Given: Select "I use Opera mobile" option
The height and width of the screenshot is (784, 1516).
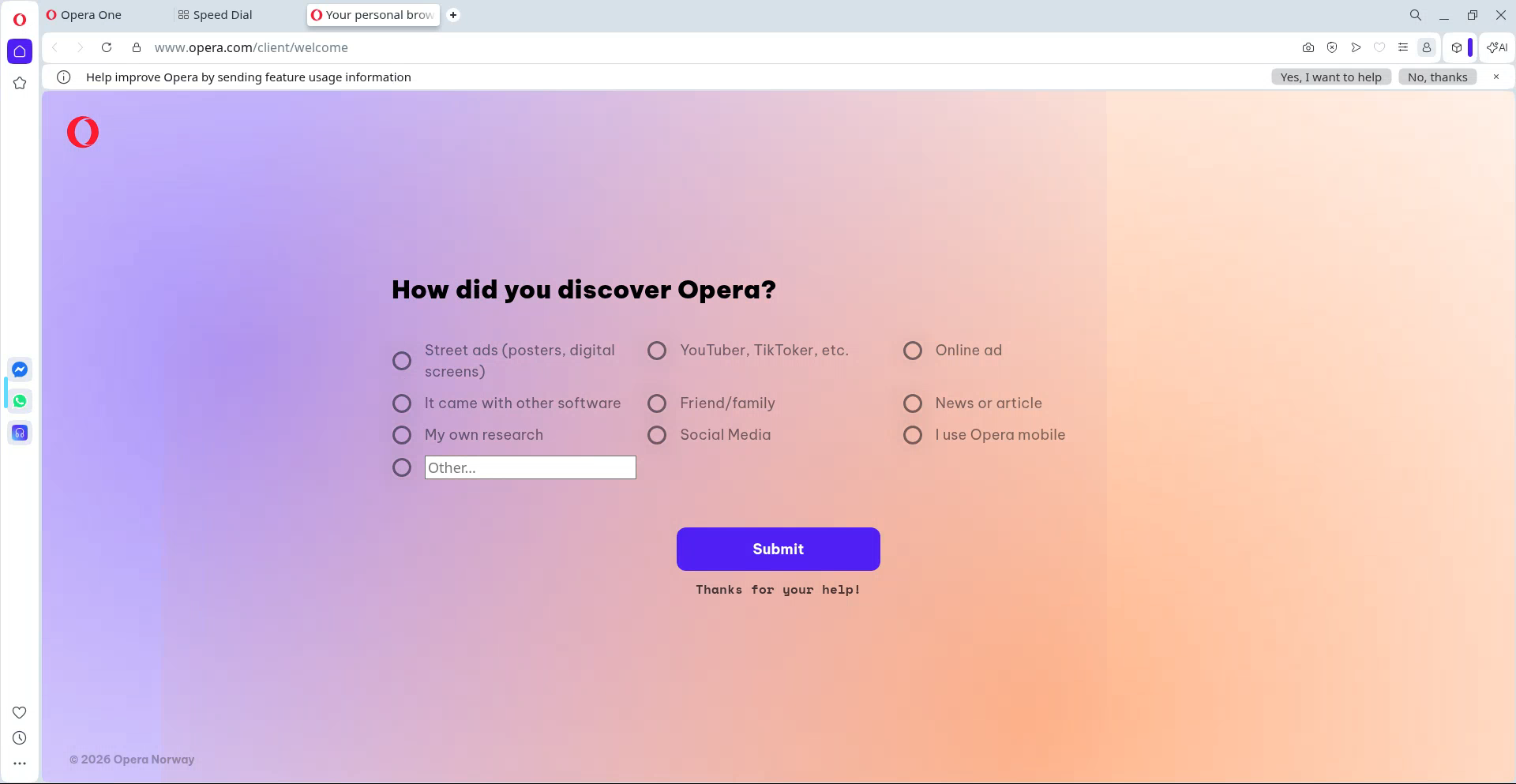Looking at the screenshot, I should 913,435.
